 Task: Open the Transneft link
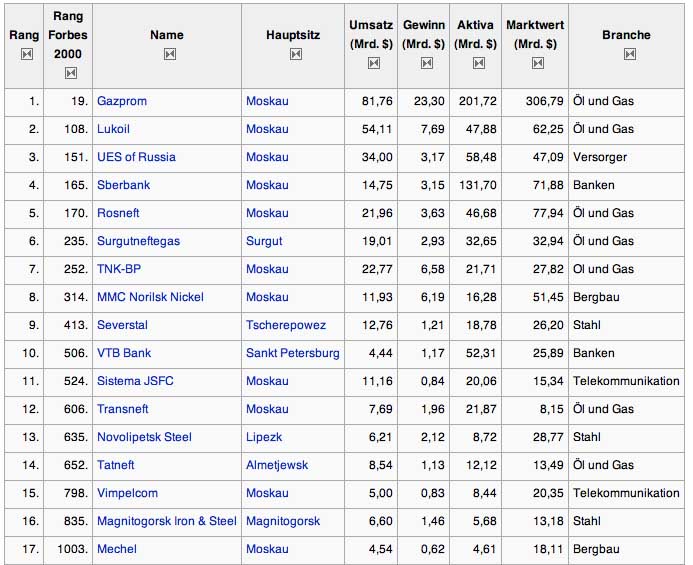click(x=122, y=409)
